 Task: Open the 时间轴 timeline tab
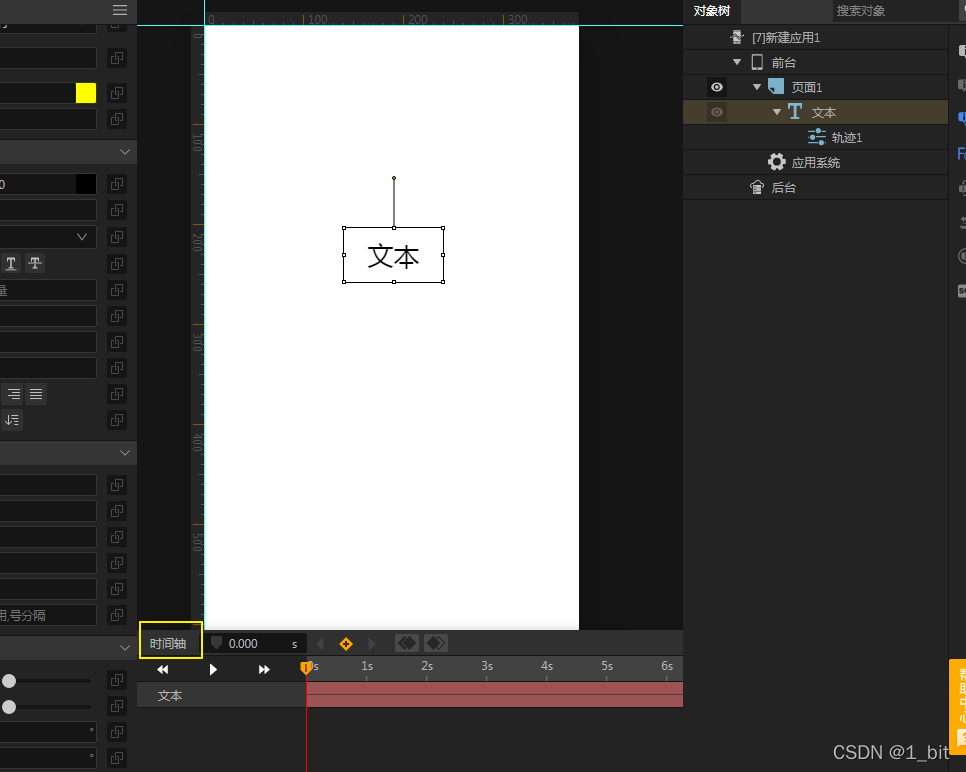[x=168, y=644]
